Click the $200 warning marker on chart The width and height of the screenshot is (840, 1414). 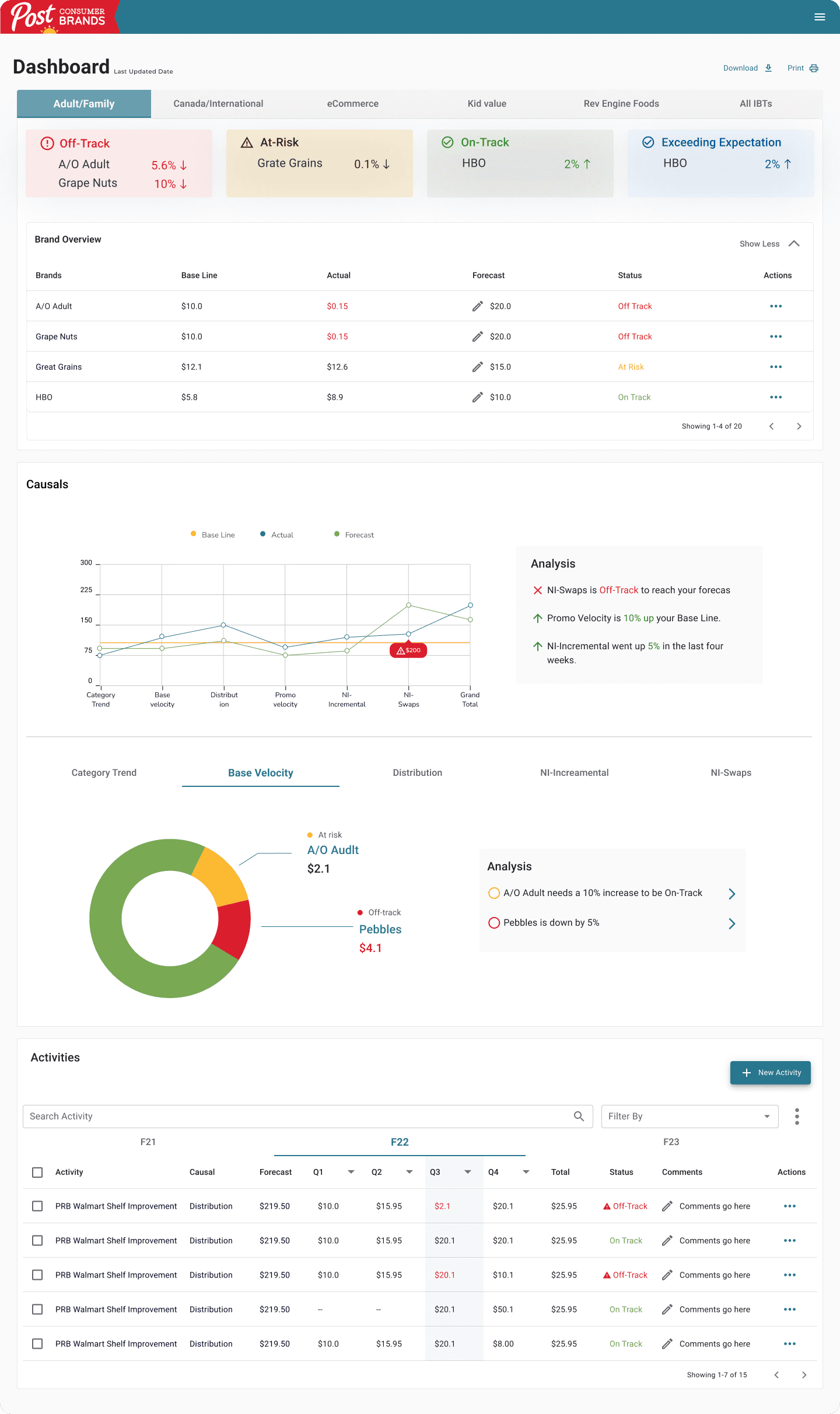click(408, 650)
